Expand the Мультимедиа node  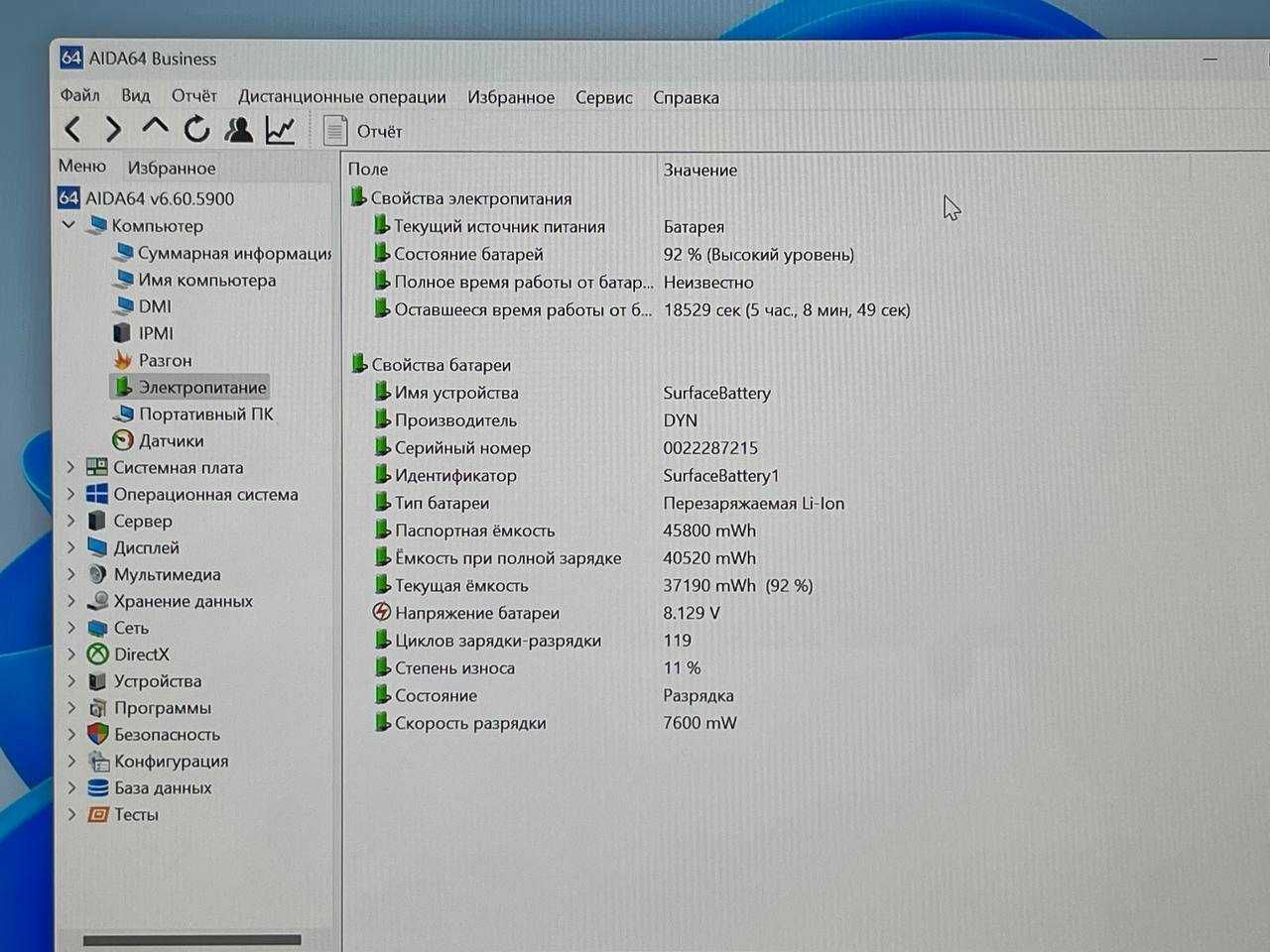70,574
